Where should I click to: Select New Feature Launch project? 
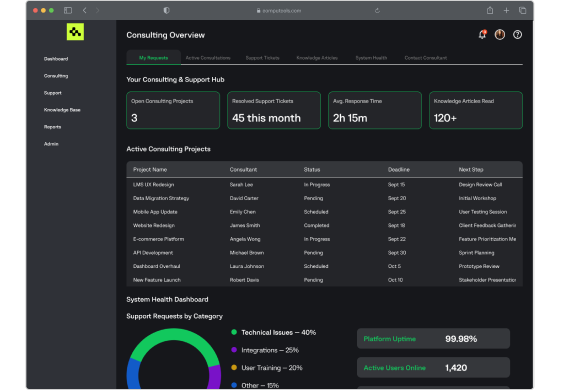click(325, 280)
